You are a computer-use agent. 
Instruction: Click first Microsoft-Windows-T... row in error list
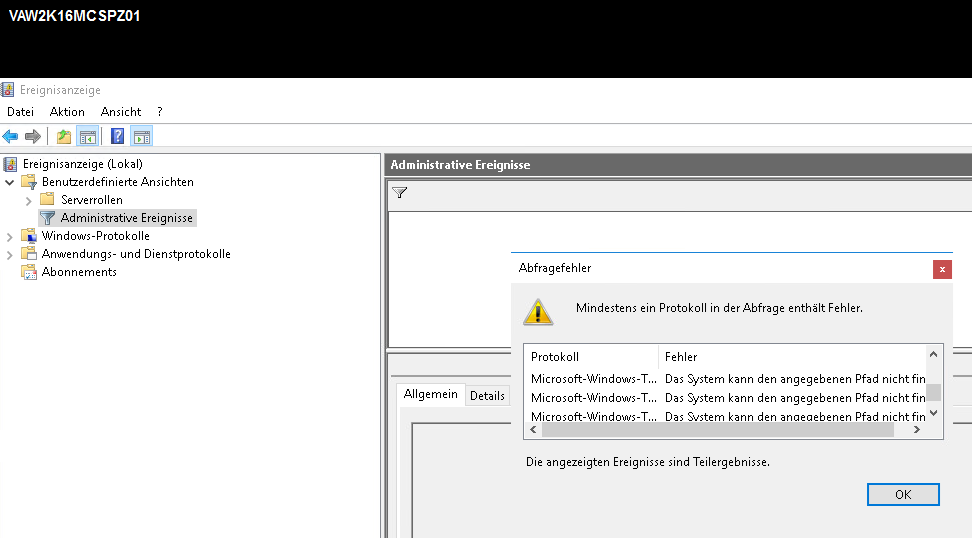tap(725, 379)
